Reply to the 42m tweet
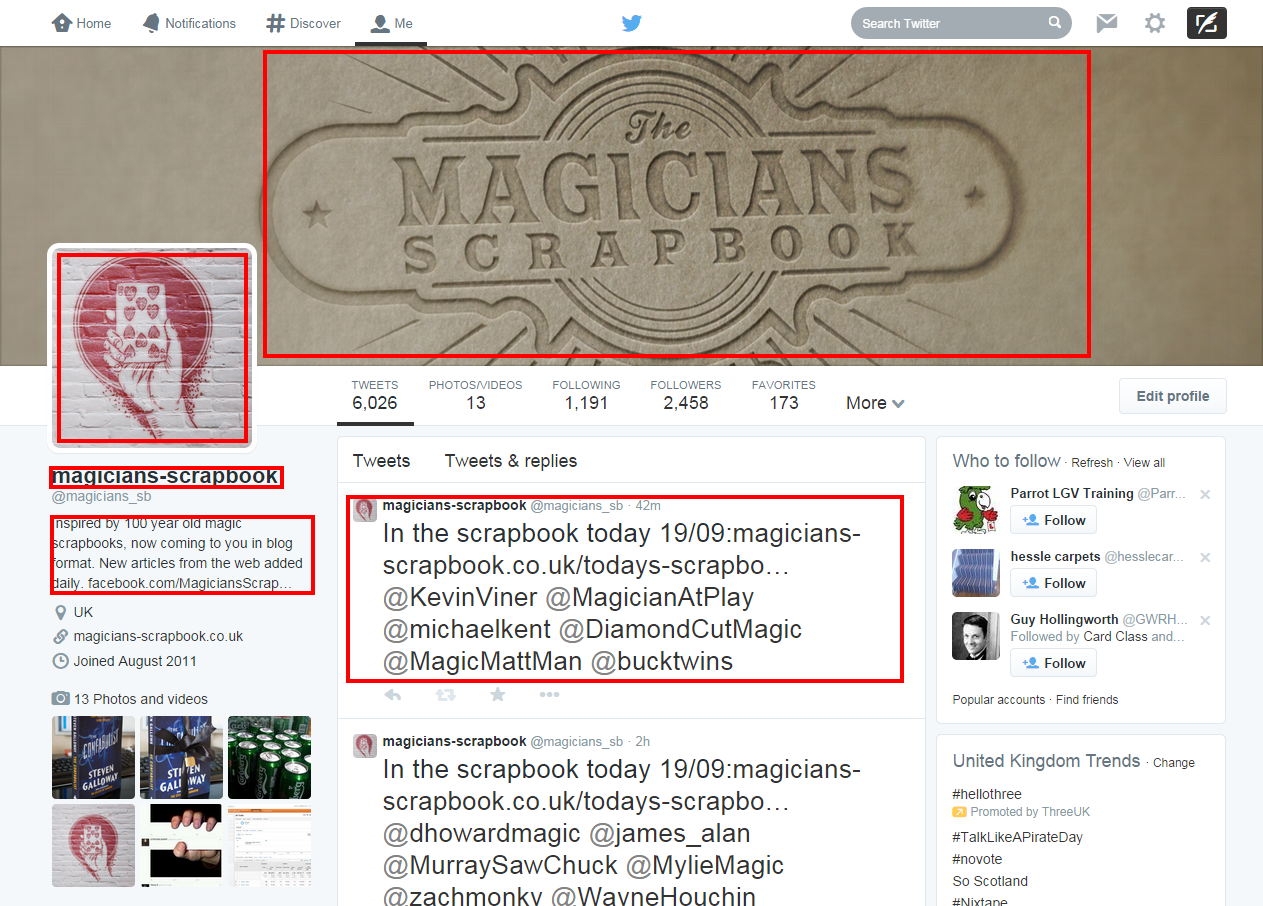This screenshot has height=906, width=1263. point(393,695)
